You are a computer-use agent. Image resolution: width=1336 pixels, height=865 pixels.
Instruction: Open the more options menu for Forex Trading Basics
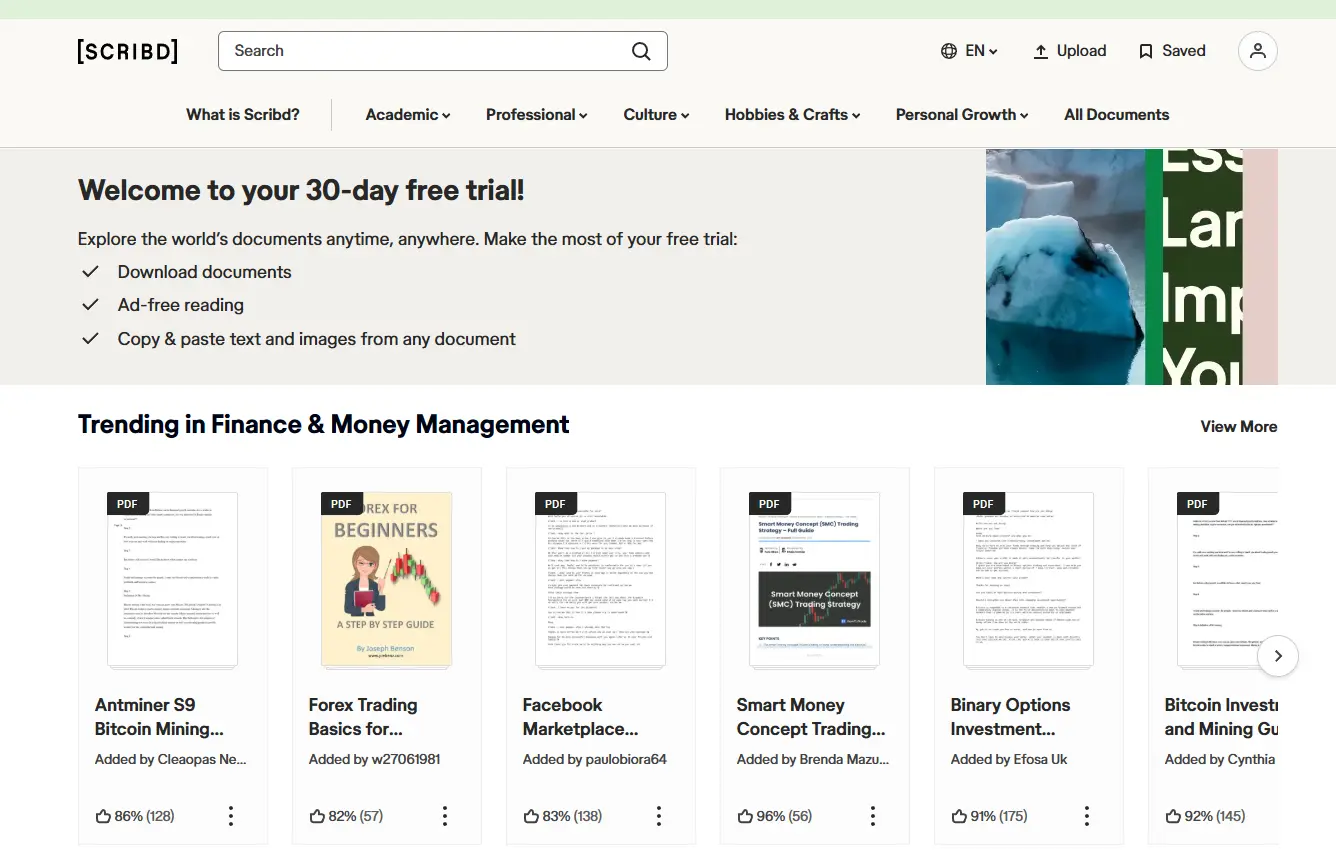(x=445, y=816)
